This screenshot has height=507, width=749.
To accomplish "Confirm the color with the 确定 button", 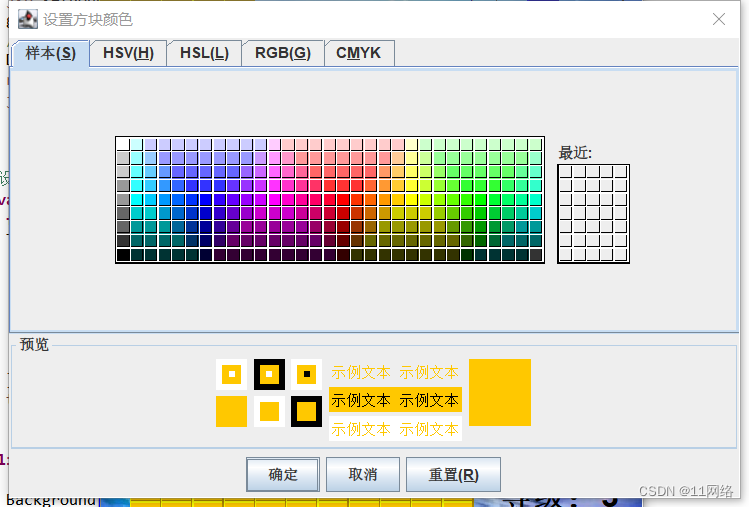I will [283, 475].
